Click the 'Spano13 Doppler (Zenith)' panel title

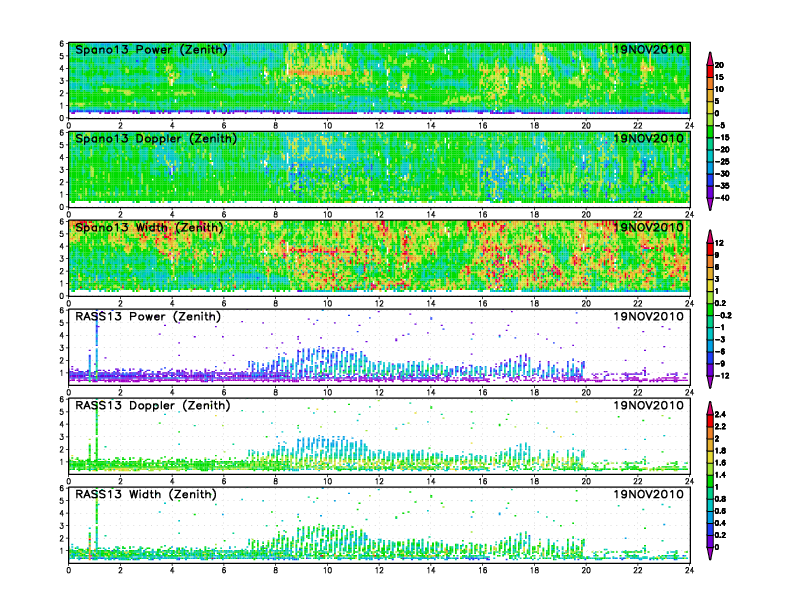click(x=156, y=138)
